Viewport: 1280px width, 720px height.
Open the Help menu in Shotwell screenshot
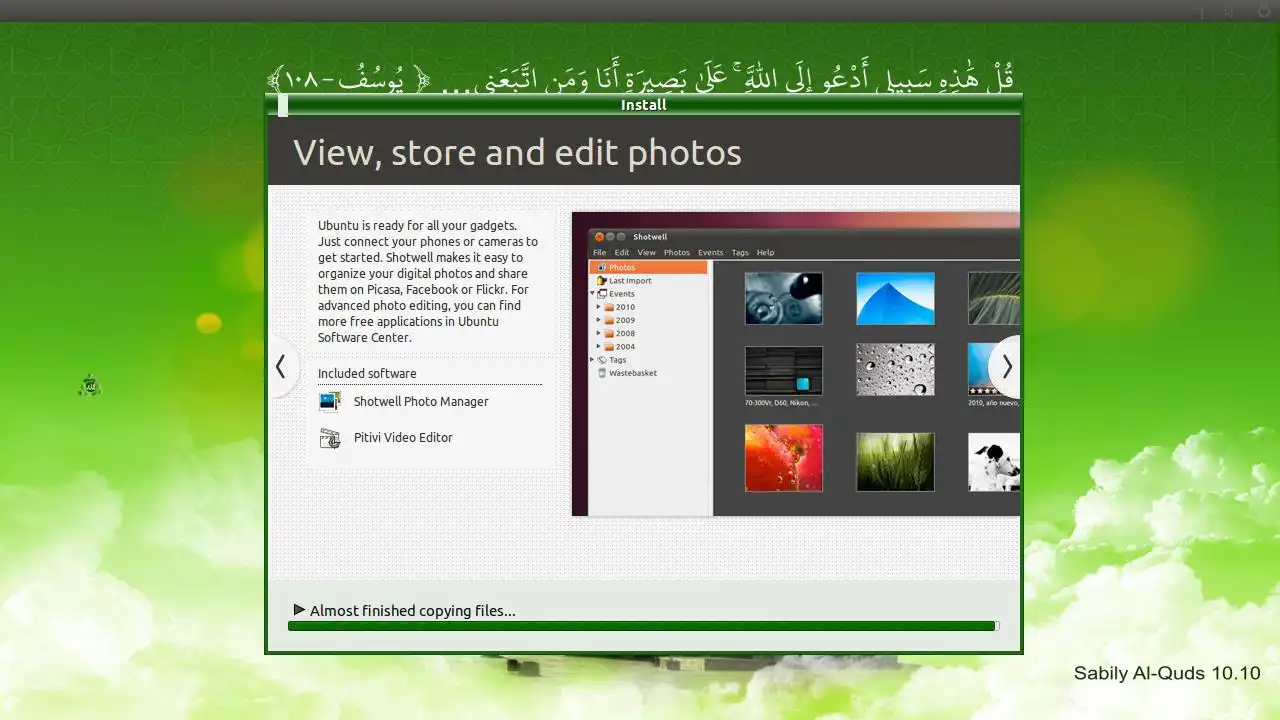(x=765, y=253)
